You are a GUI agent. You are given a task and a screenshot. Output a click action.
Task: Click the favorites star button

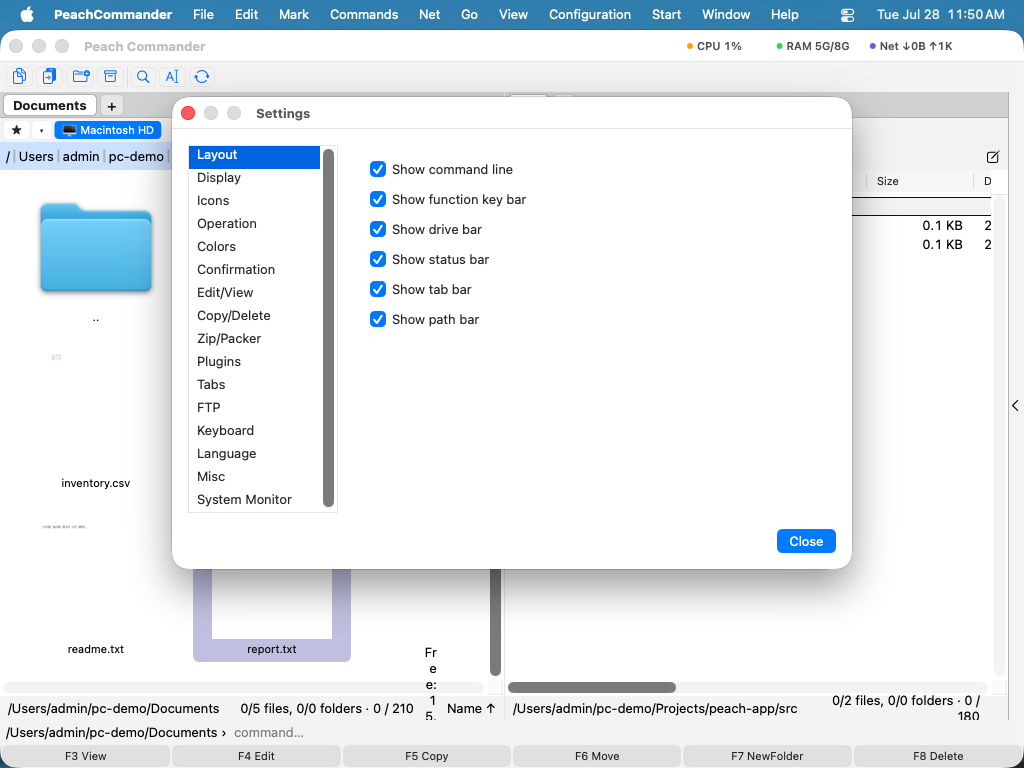point(17,130)
